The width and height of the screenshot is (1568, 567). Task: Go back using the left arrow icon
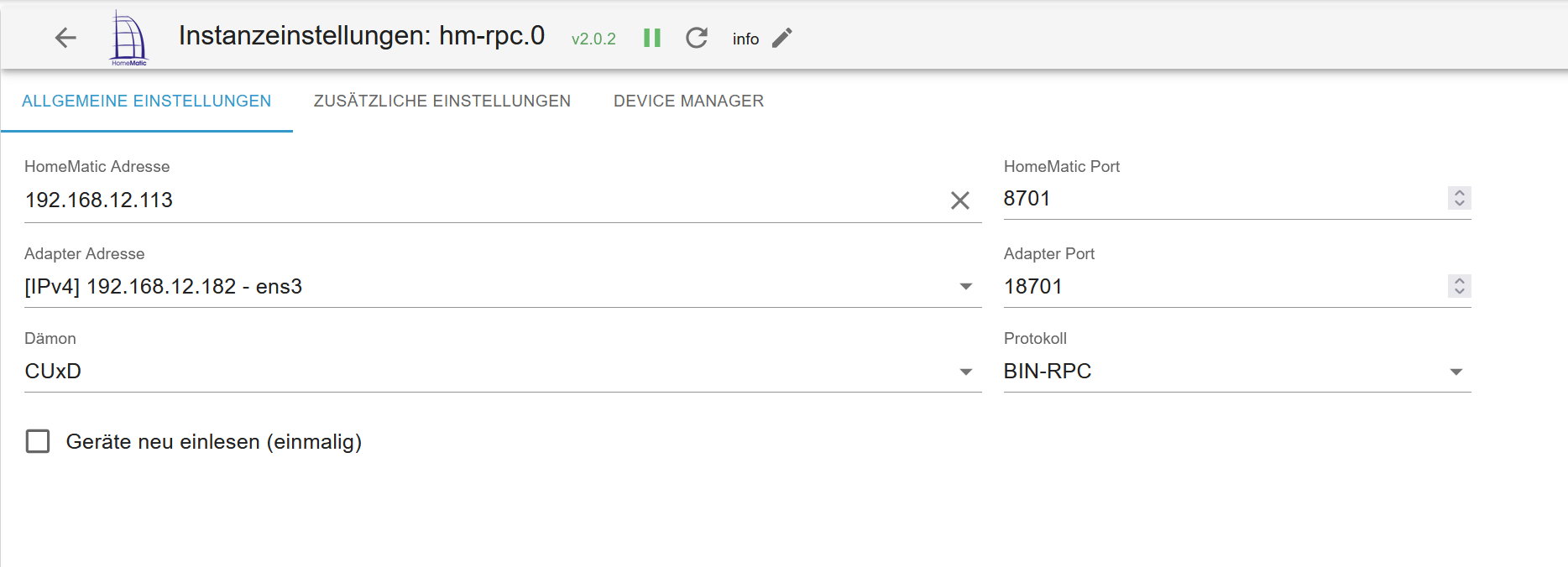pyautogui.click(x=65, y=38)
